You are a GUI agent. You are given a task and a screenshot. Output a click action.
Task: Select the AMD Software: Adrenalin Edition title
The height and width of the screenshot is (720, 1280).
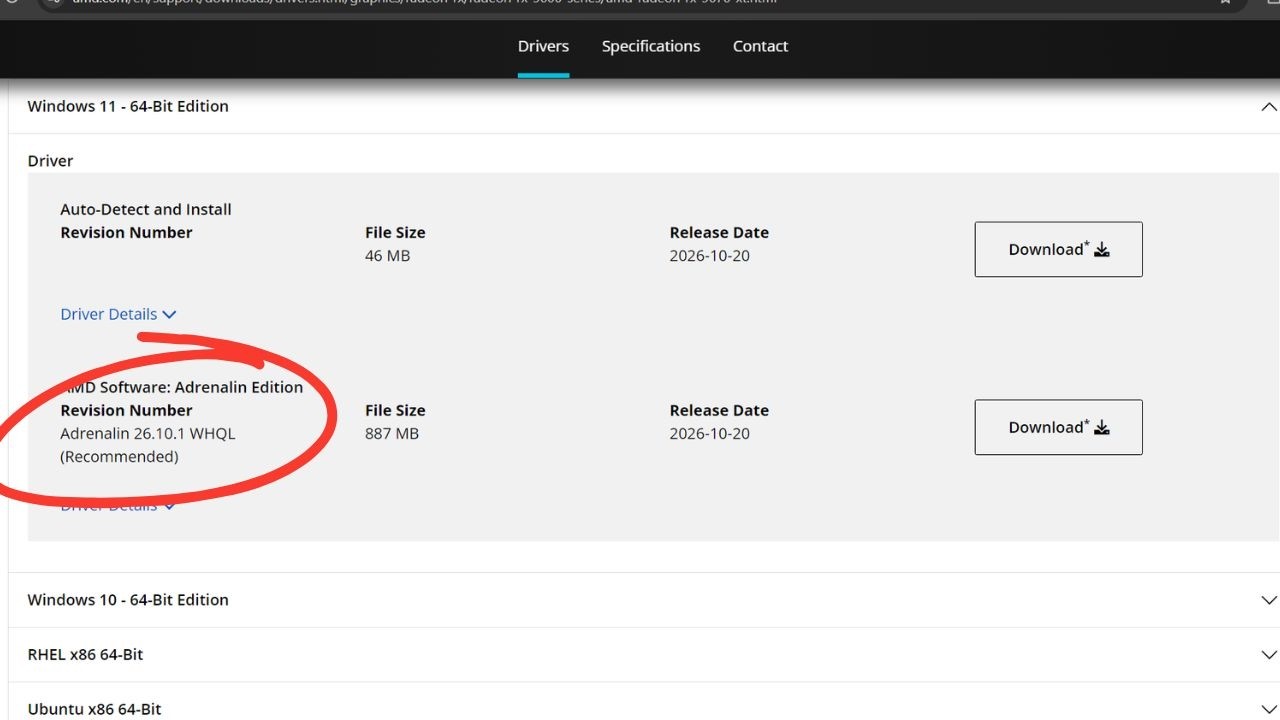(x=182, y=387)
